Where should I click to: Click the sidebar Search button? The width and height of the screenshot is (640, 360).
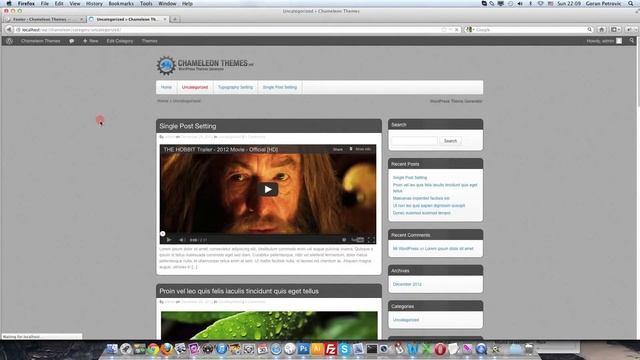450,141
